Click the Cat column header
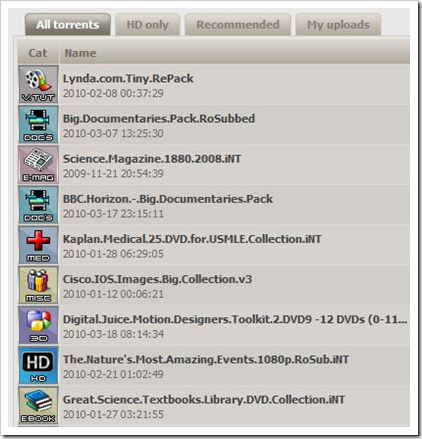 [38, 53]
